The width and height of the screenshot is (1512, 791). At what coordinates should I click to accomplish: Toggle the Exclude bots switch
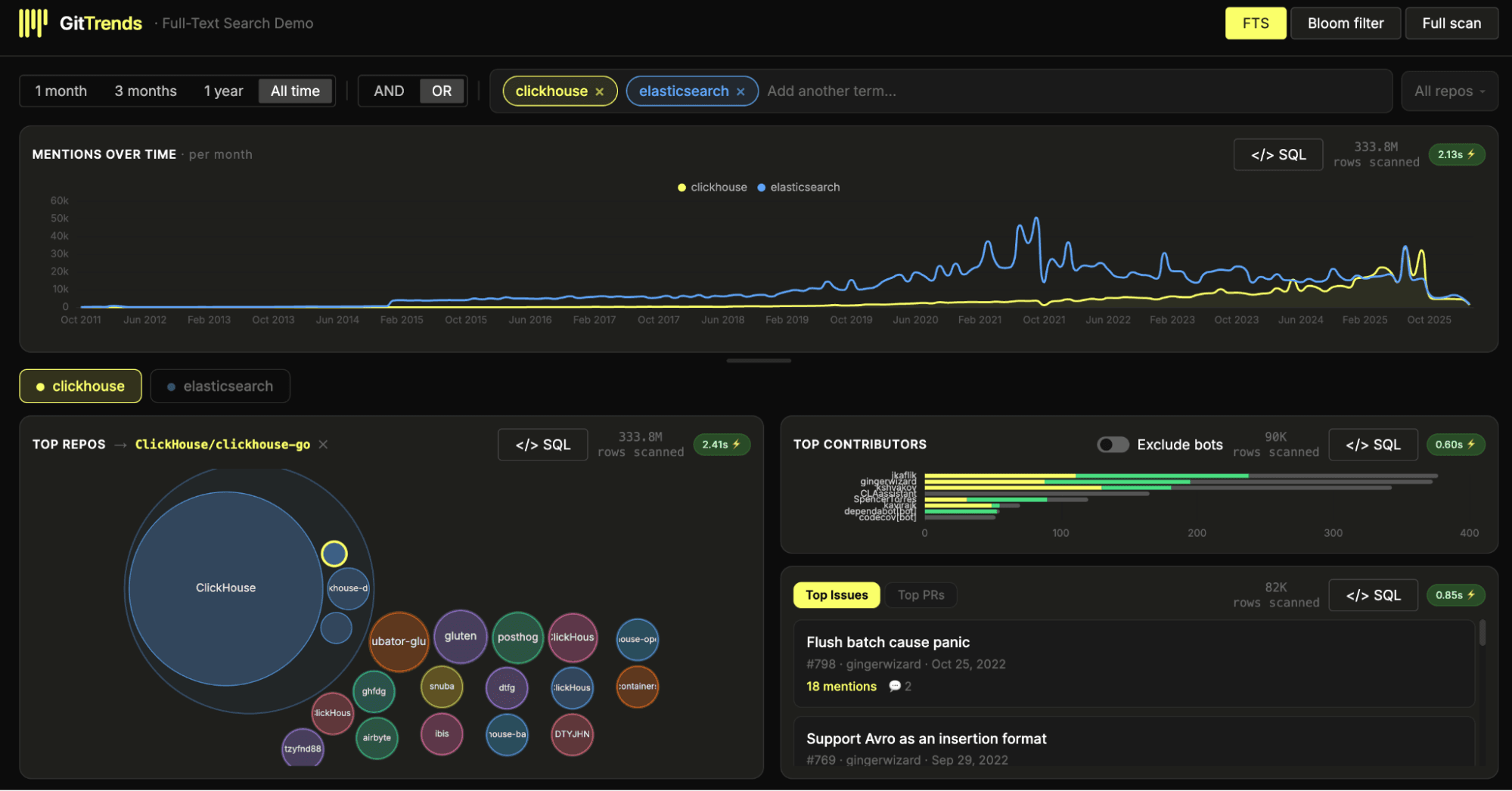click(1113, 445)
